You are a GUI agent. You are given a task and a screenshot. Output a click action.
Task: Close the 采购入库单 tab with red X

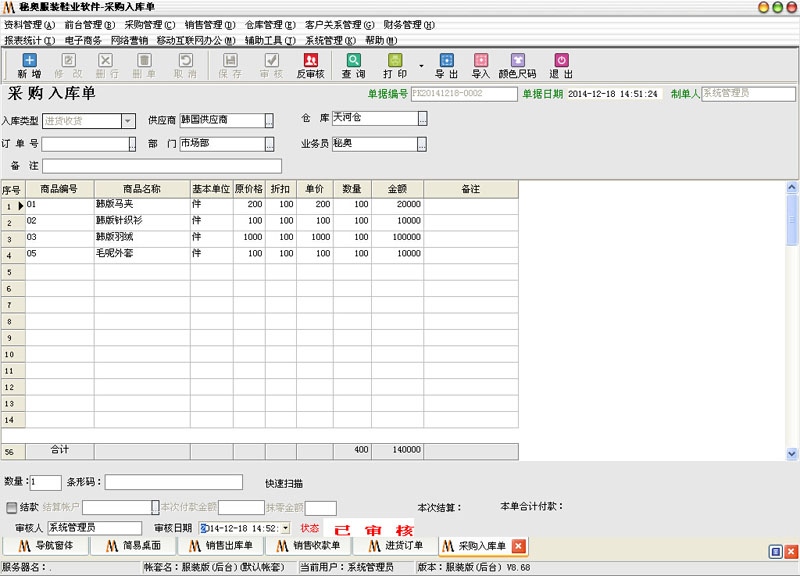pos(518,546)
